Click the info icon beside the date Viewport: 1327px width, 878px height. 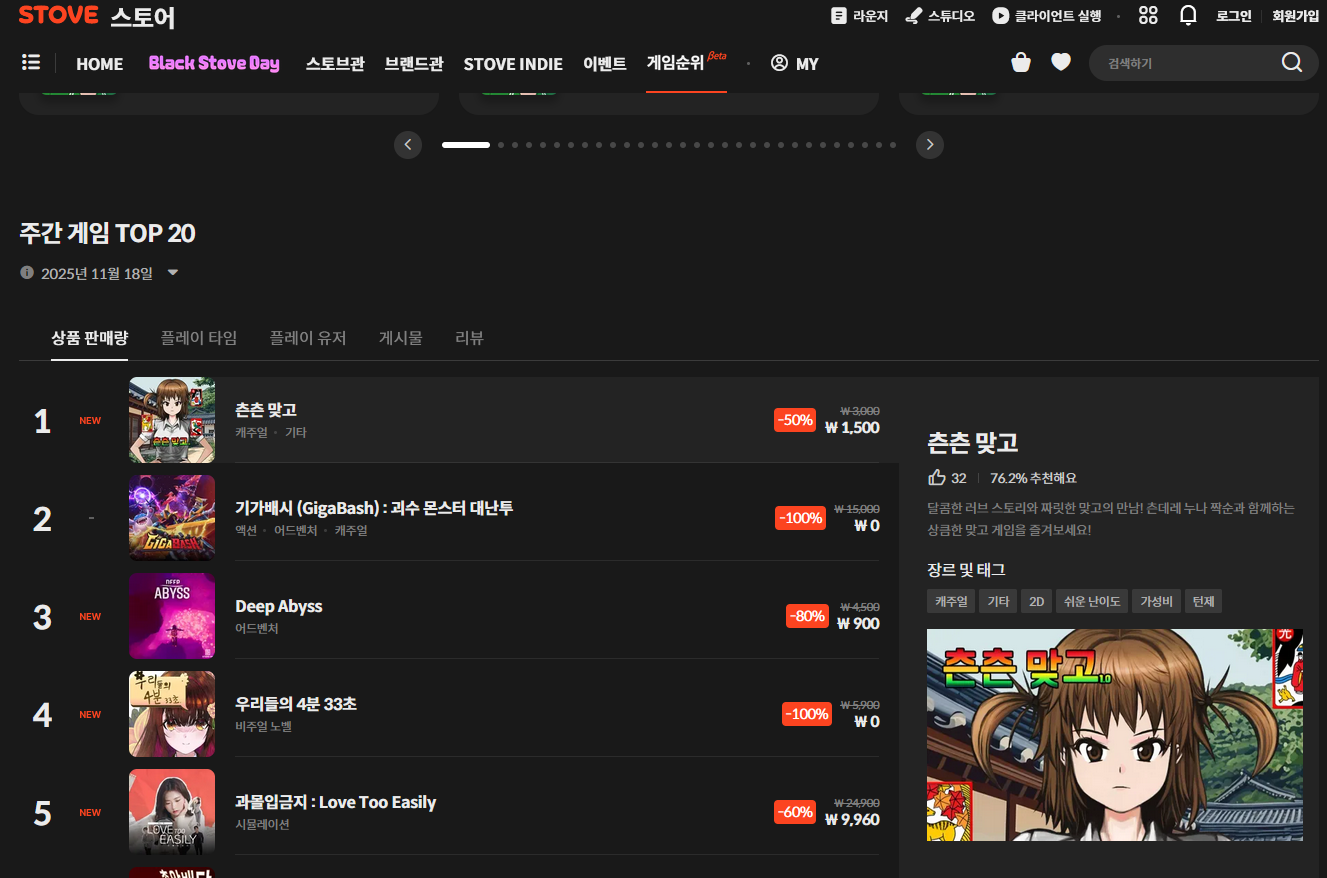click(27, 272)
